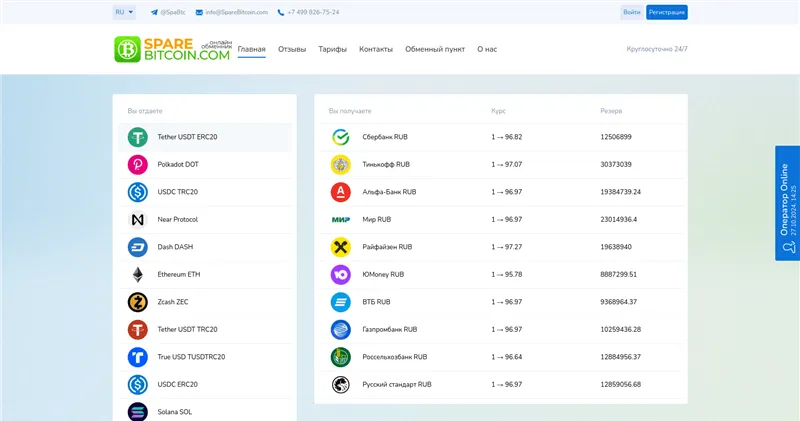Image resolution: width=800 pixels, height=421 pixels.
Task: Select Райфайзен RUB label
Action: pyautogui.click(x=387, y=247)
